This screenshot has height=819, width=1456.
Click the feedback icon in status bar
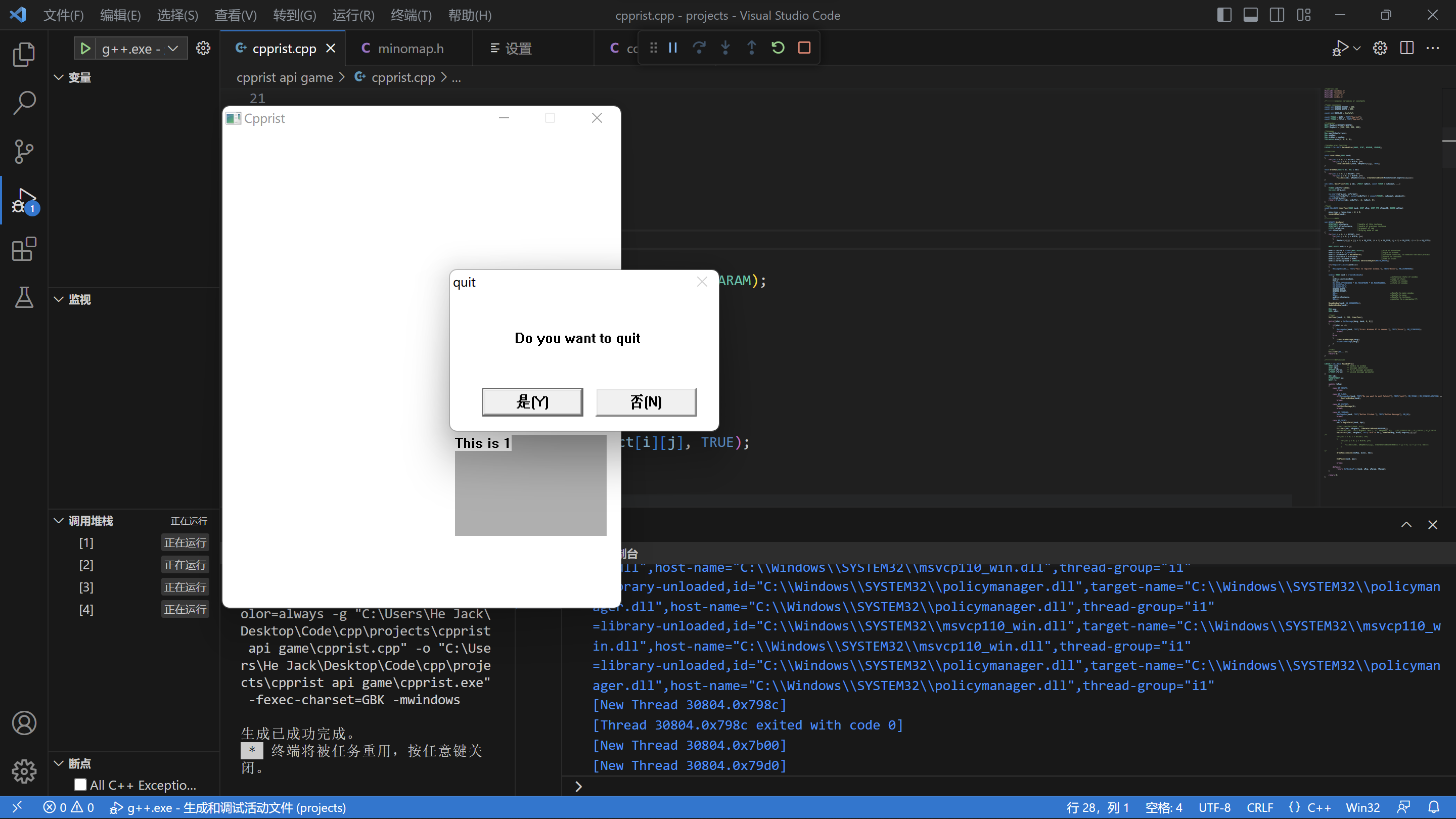tap(1403, 807)
